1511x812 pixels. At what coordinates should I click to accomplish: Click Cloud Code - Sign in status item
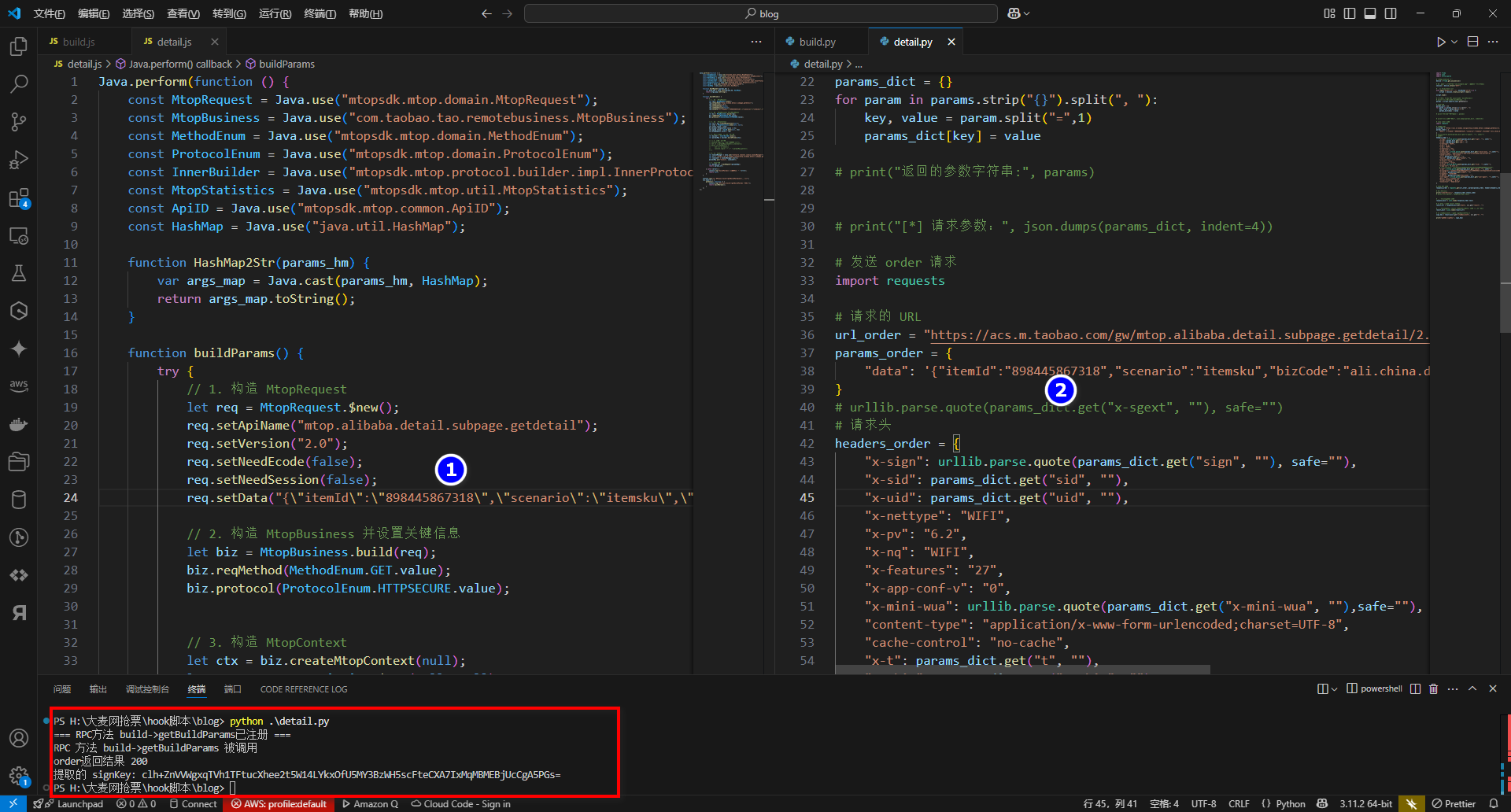(x=461, y=803)
